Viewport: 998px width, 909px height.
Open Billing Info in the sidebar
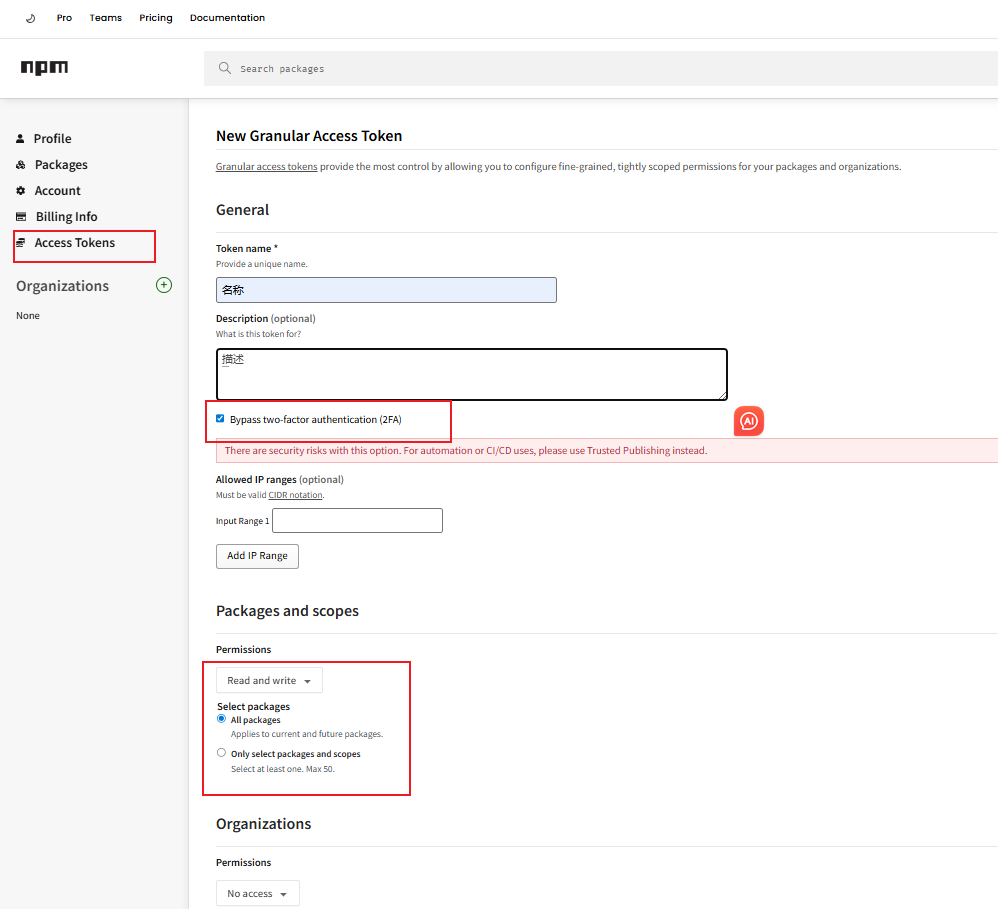click(66, 216)
